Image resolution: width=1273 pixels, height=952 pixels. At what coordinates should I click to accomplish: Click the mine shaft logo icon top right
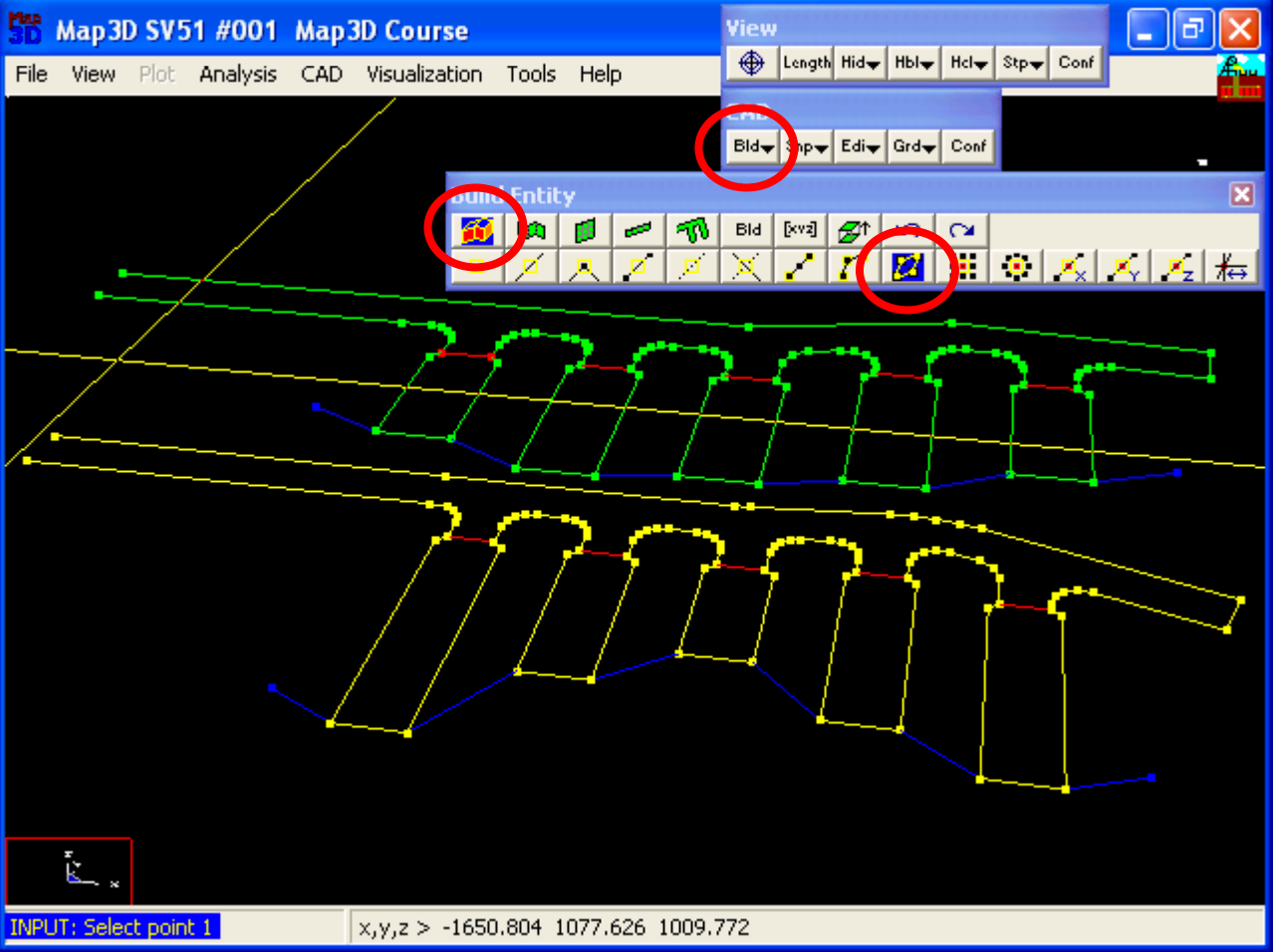1240,78
